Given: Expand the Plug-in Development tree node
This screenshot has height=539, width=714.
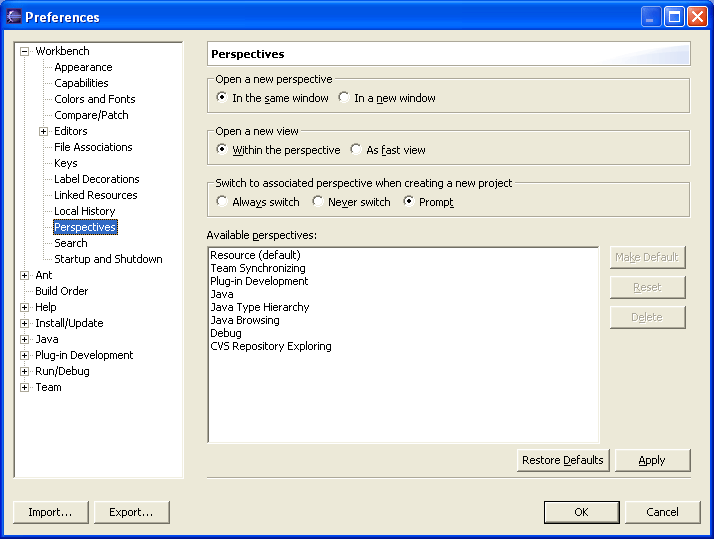Looking at the screenshot, I should point(25,356).
